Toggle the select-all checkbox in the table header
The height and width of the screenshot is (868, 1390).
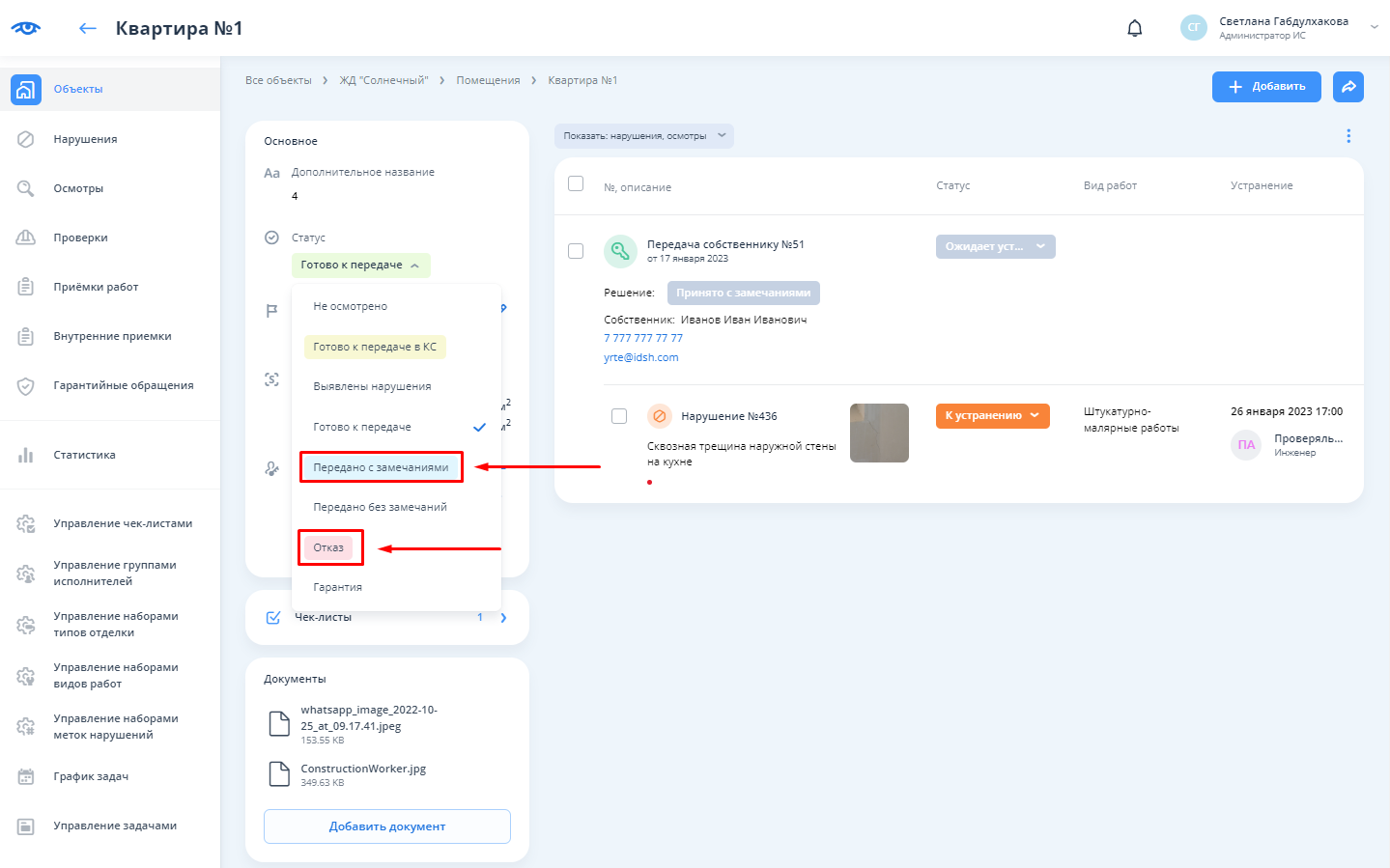tap(576, 183)
